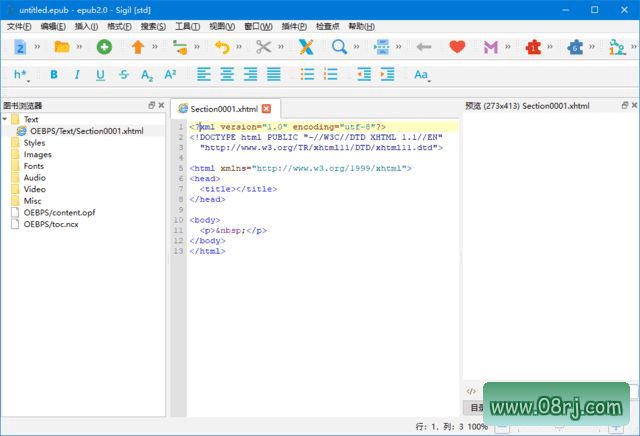Open the folder icon in toolbar
640x436 pixels.
coord(62,46)
